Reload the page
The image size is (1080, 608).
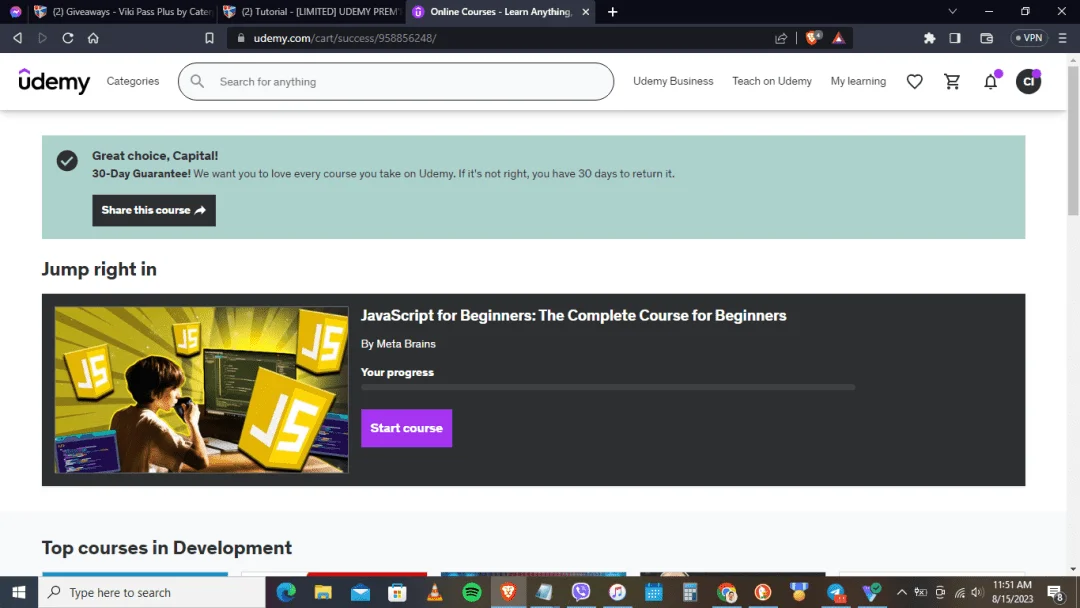coord(68,38)
